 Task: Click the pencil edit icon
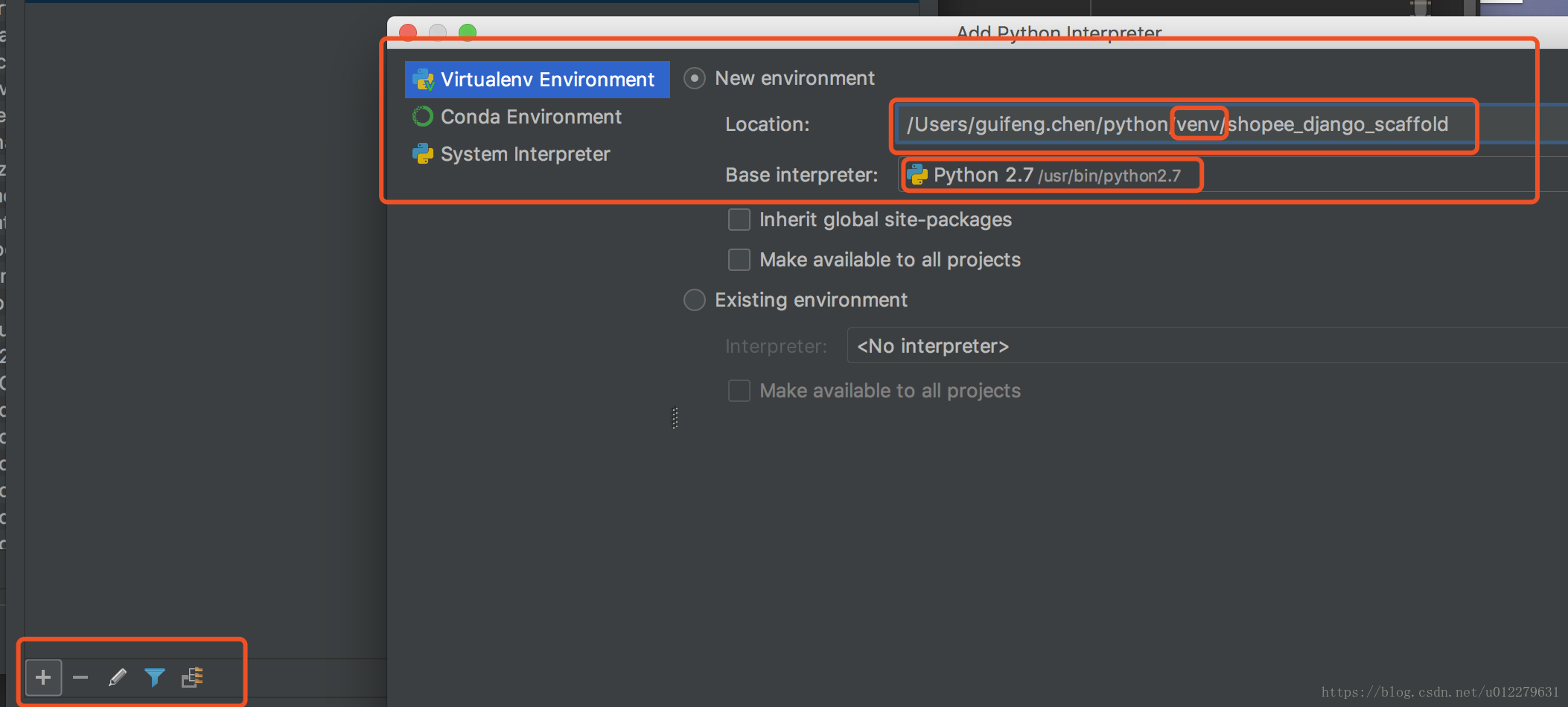[x=118, y=677]
